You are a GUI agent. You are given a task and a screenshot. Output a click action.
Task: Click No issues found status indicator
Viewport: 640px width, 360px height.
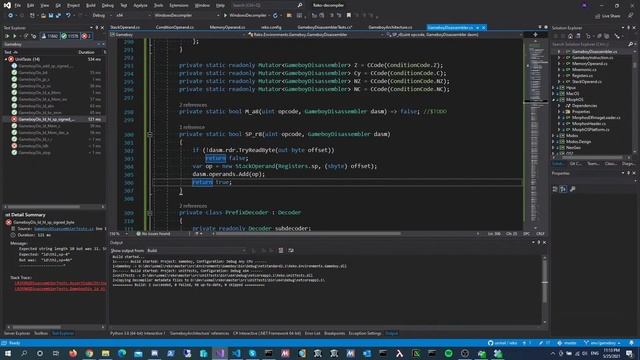[x=153, y=234]
